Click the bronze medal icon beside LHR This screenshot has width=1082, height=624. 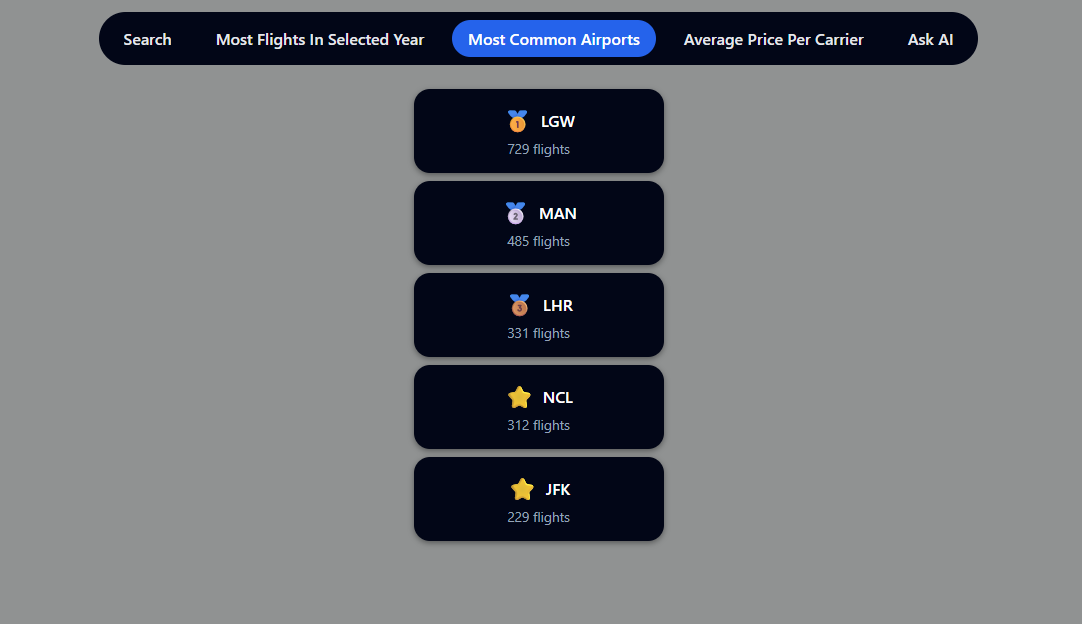pos(519,305)
